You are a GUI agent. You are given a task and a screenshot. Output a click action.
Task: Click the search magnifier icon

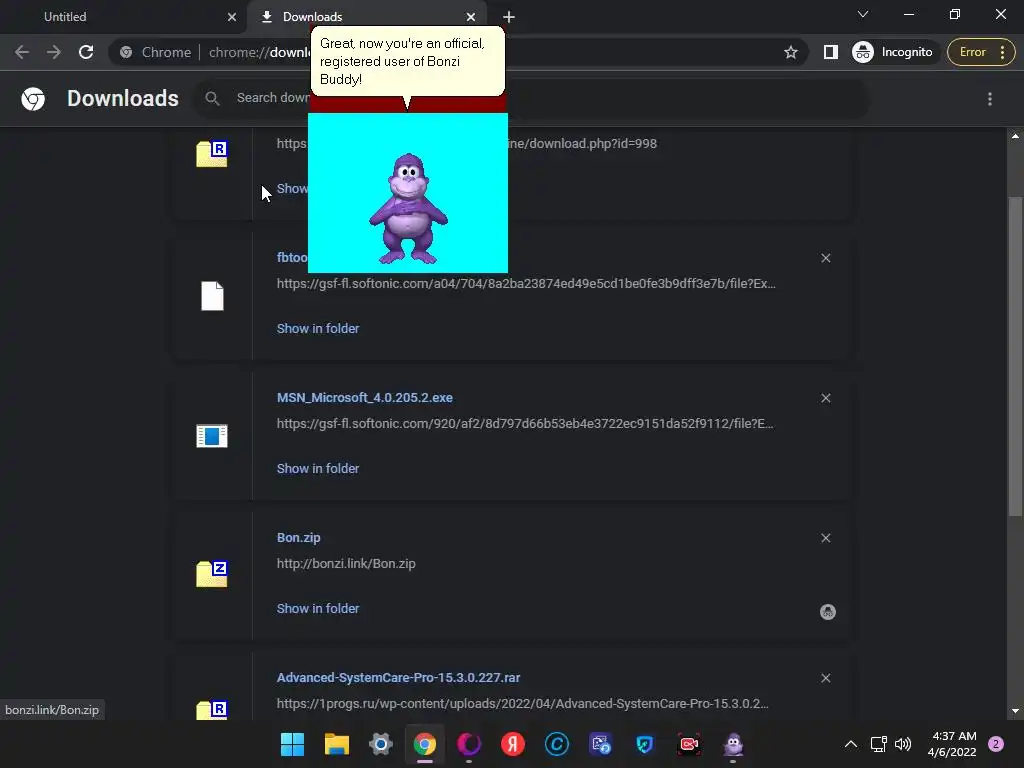click(x=212, y=99)
